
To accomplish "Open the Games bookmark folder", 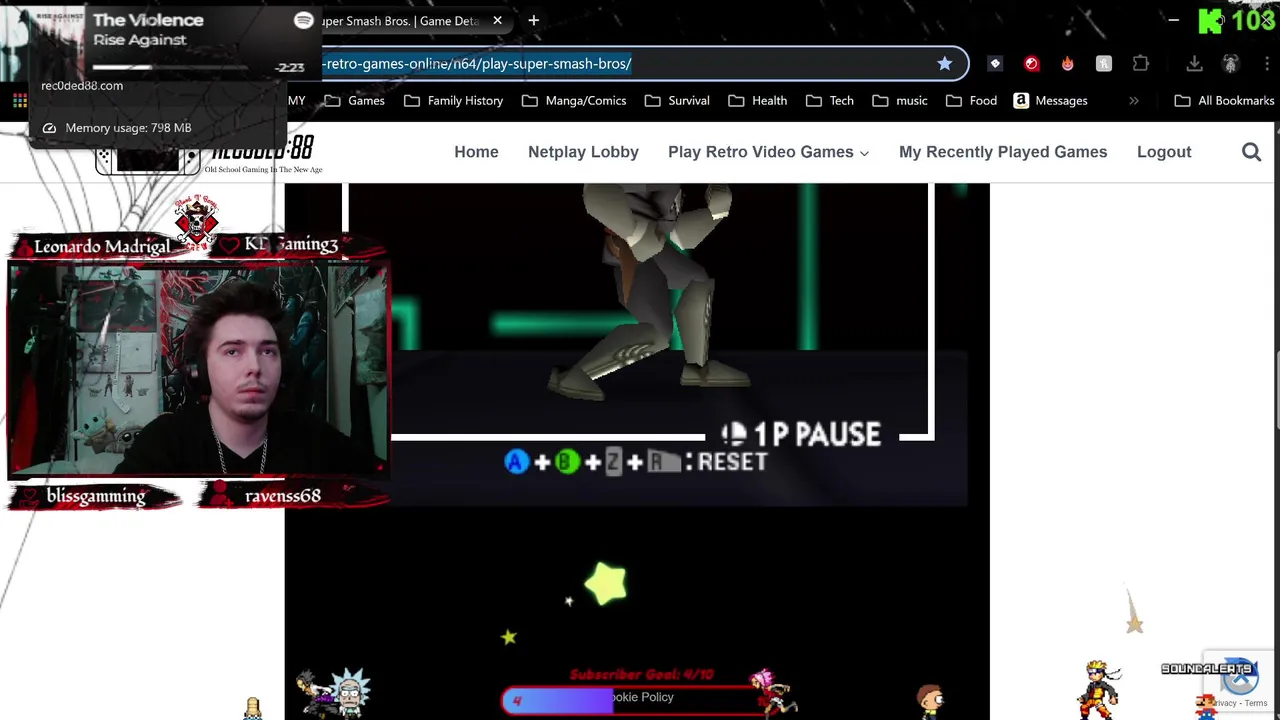I will [x=354, y=100].
